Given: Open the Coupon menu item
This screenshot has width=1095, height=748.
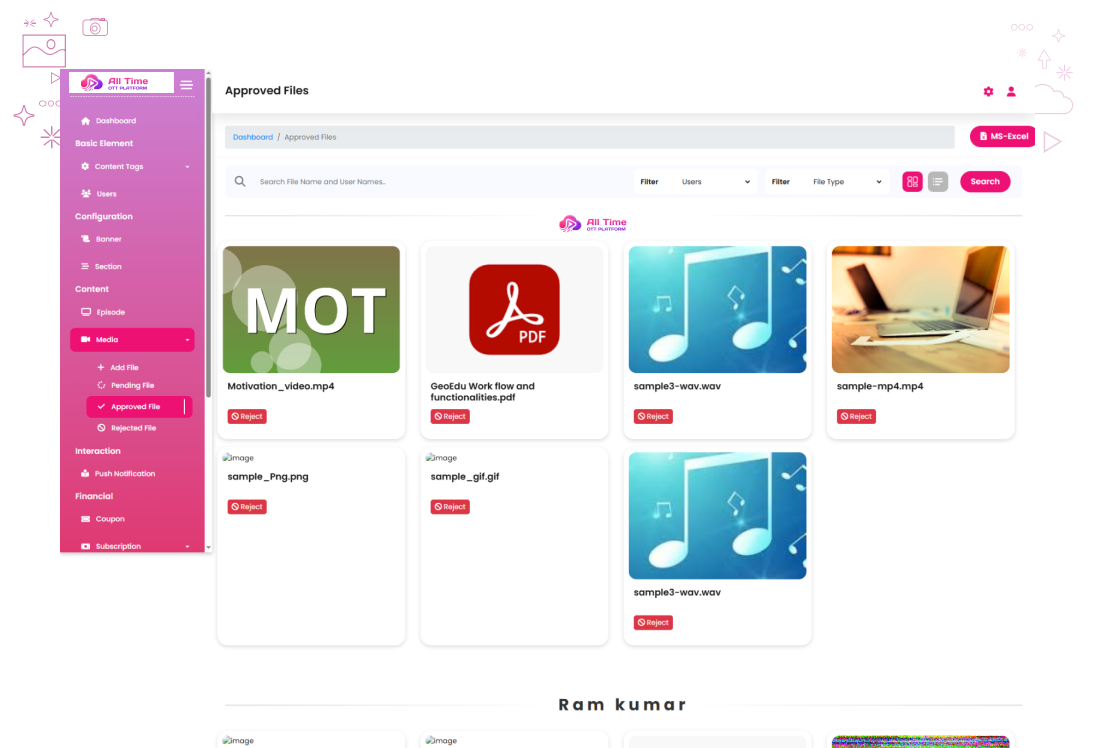Looking at the screenshot, I should tap(110, 519).
